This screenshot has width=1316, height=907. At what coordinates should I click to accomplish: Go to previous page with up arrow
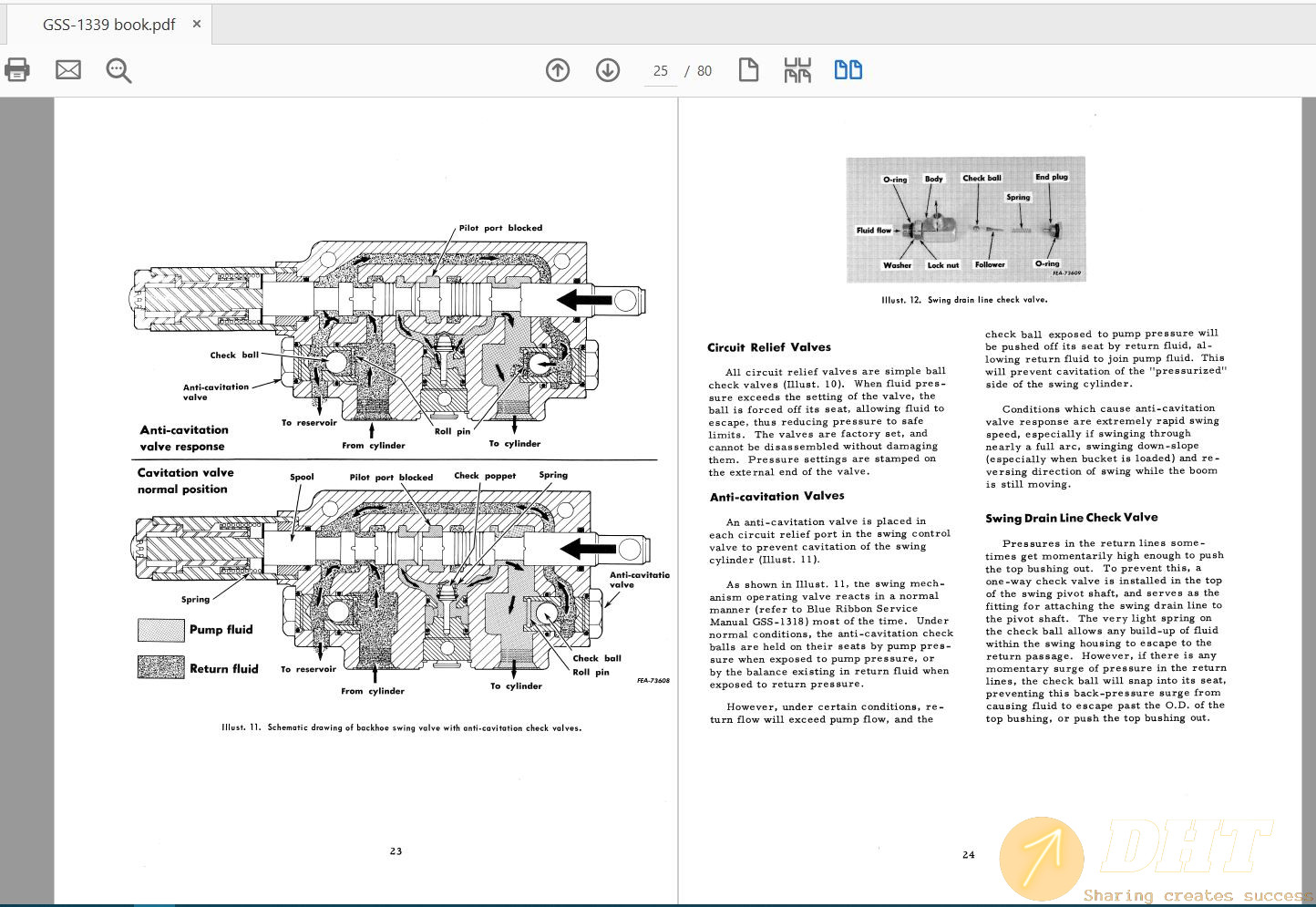tap(558, 70)
